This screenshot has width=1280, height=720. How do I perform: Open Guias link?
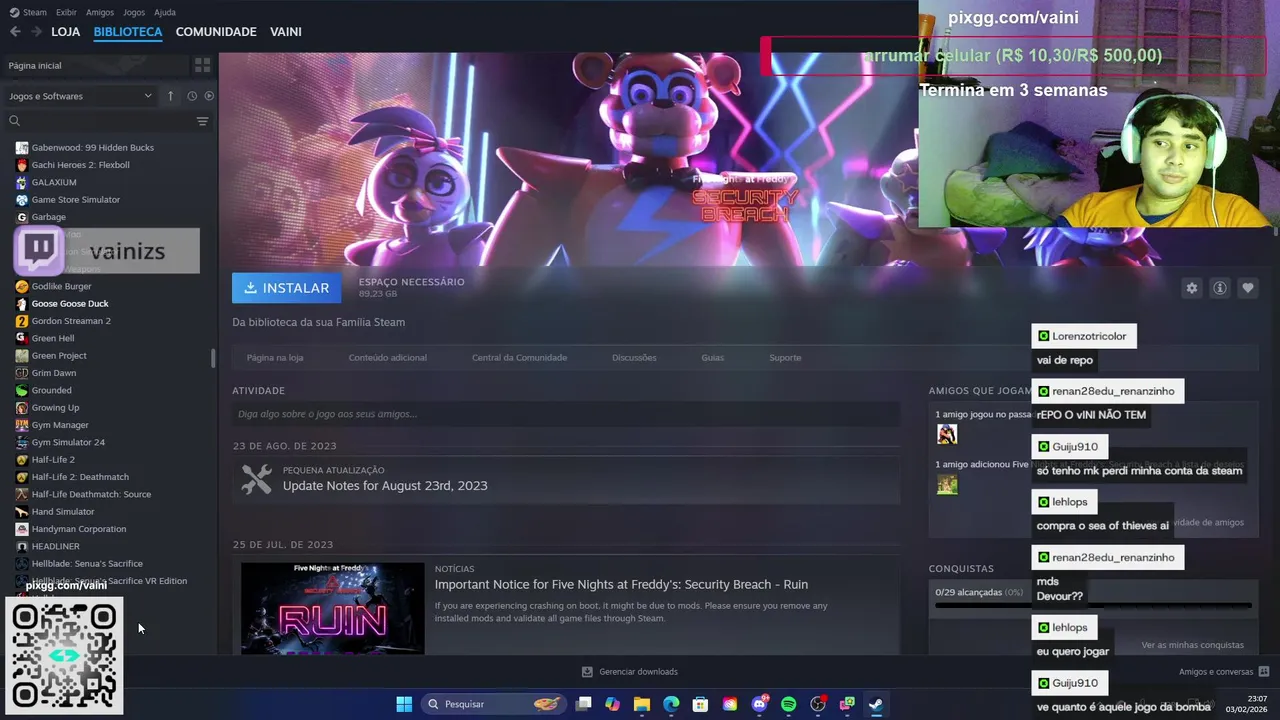[713, 358]
